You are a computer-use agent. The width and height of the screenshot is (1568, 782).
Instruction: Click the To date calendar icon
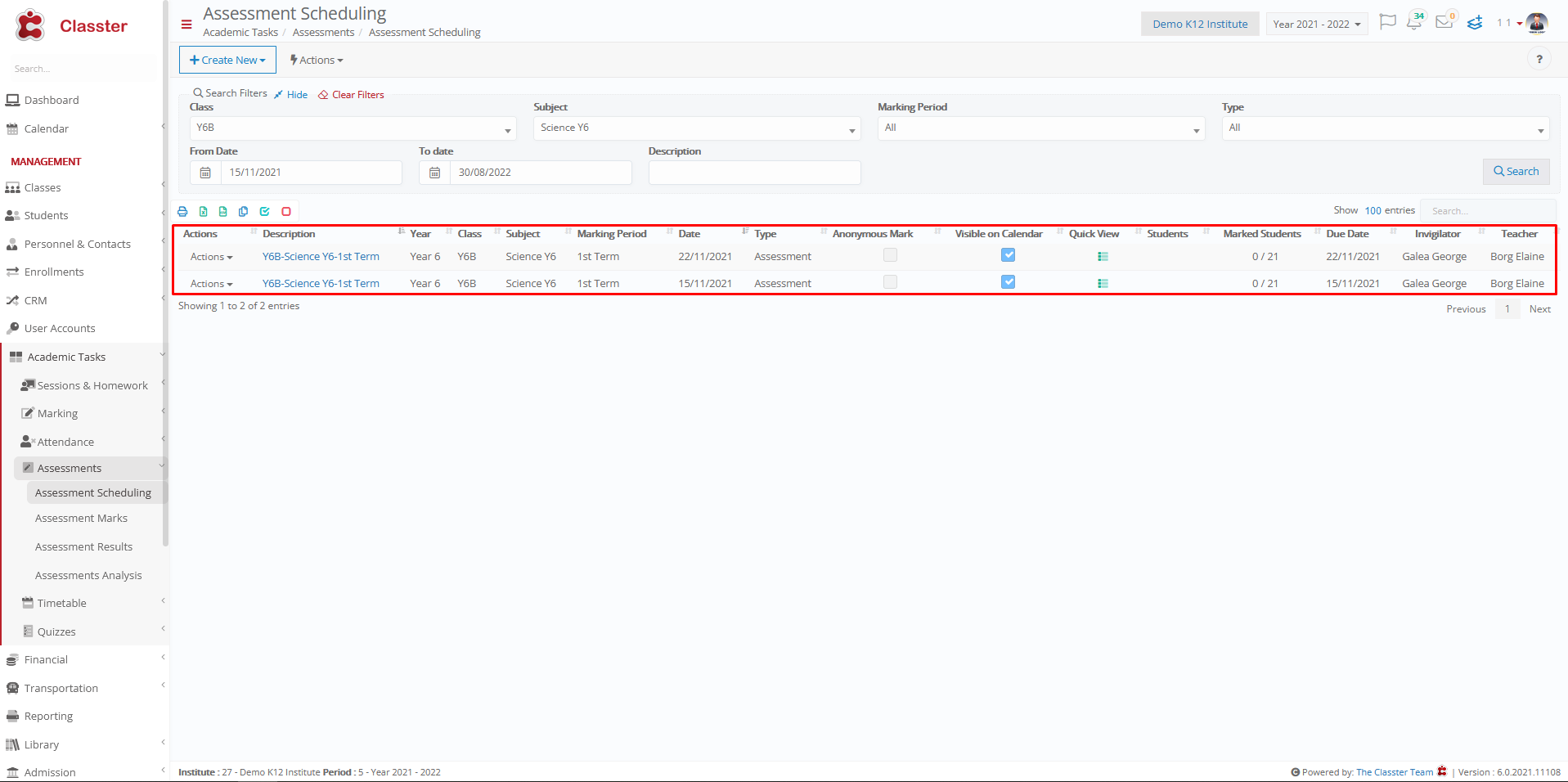pos(435,173)
